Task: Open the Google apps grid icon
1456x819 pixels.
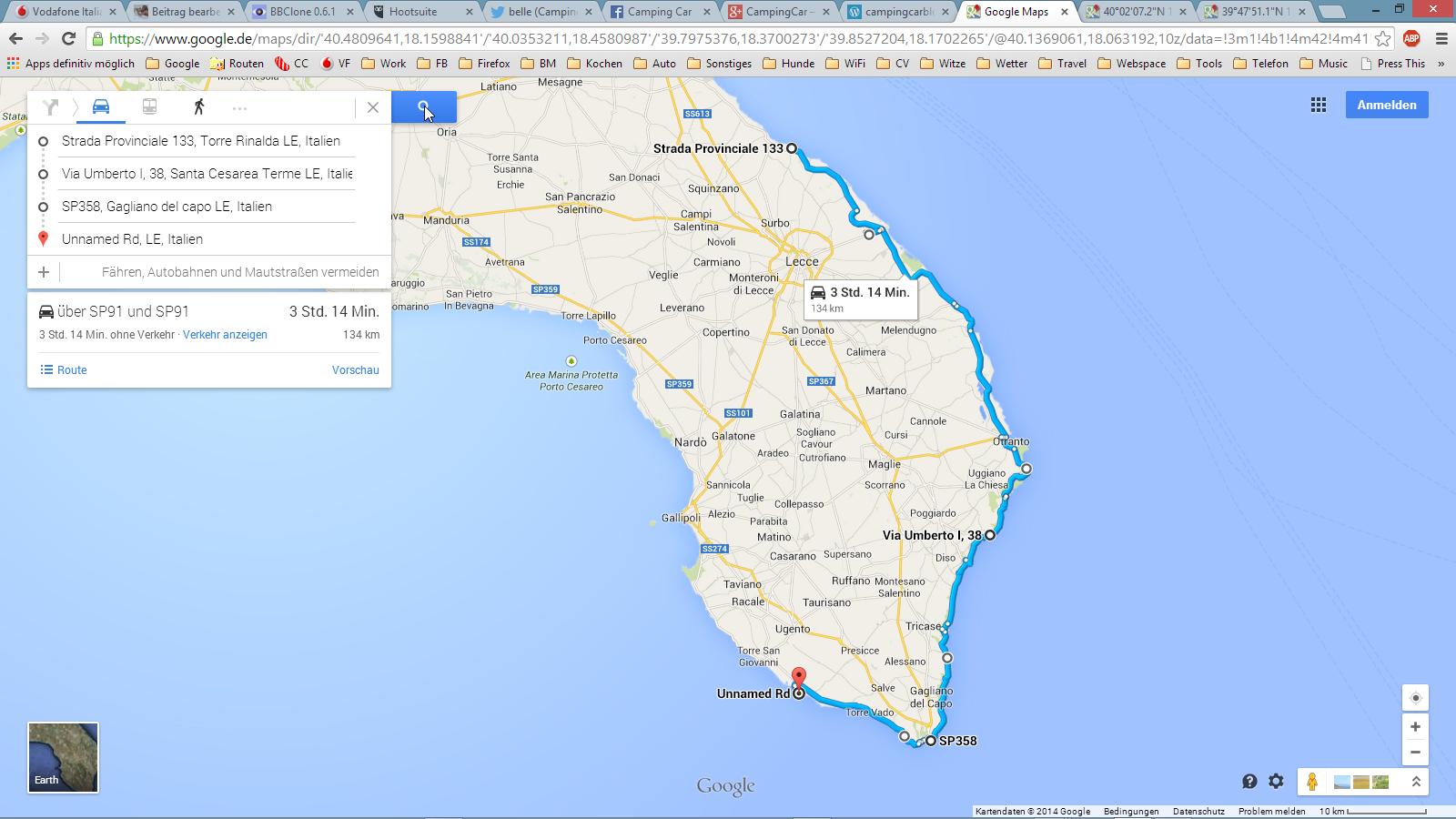Action: pos(1319,105)
